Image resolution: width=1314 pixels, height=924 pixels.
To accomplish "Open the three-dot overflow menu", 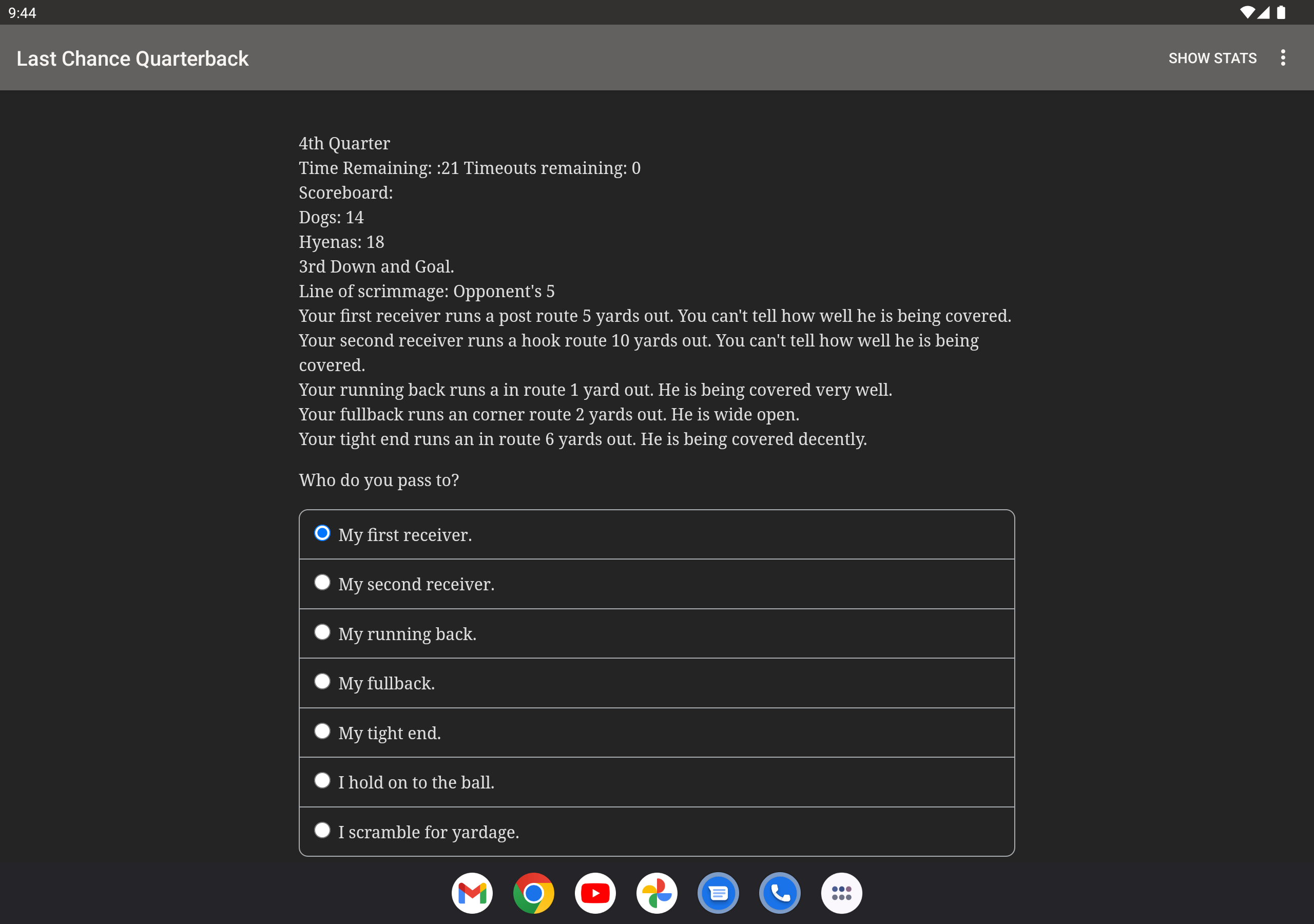I will pos(1283,58).
